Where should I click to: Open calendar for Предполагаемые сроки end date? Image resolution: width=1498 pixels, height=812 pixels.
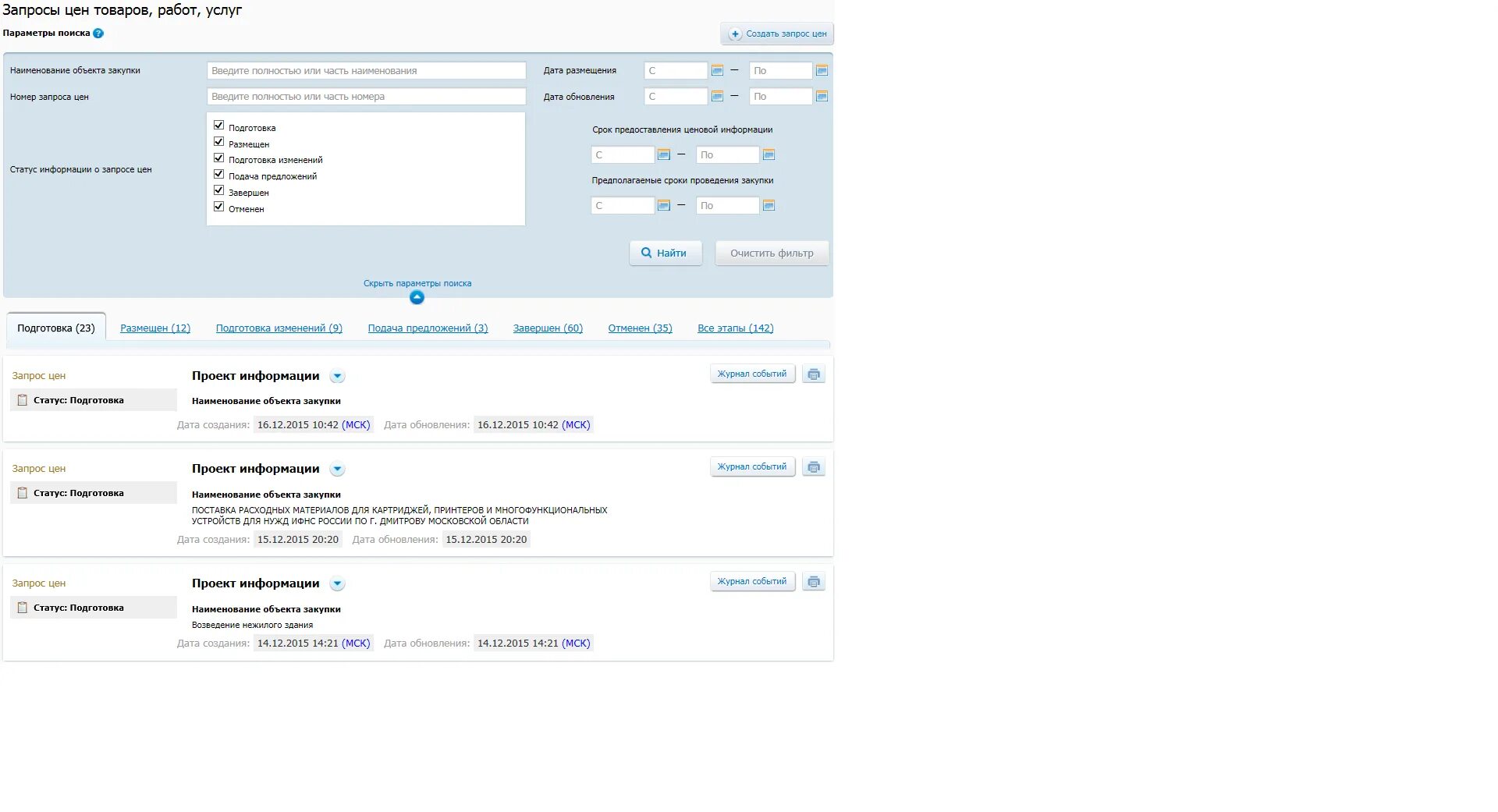point(769,206)
